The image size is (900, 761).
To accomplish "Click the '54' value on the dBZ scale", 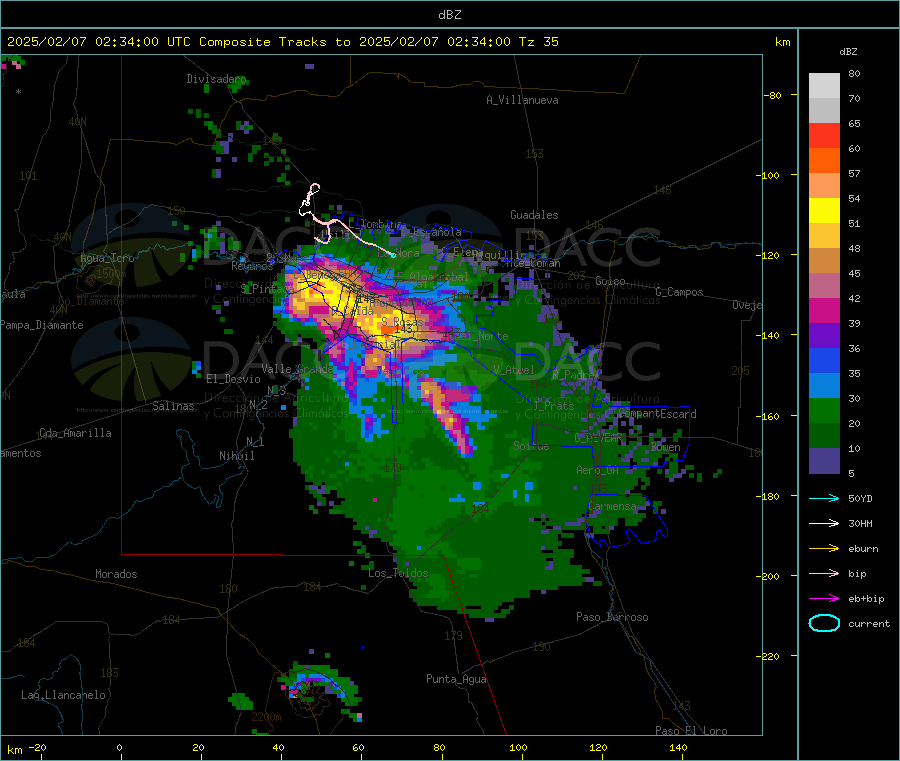I will coord(854,199).
